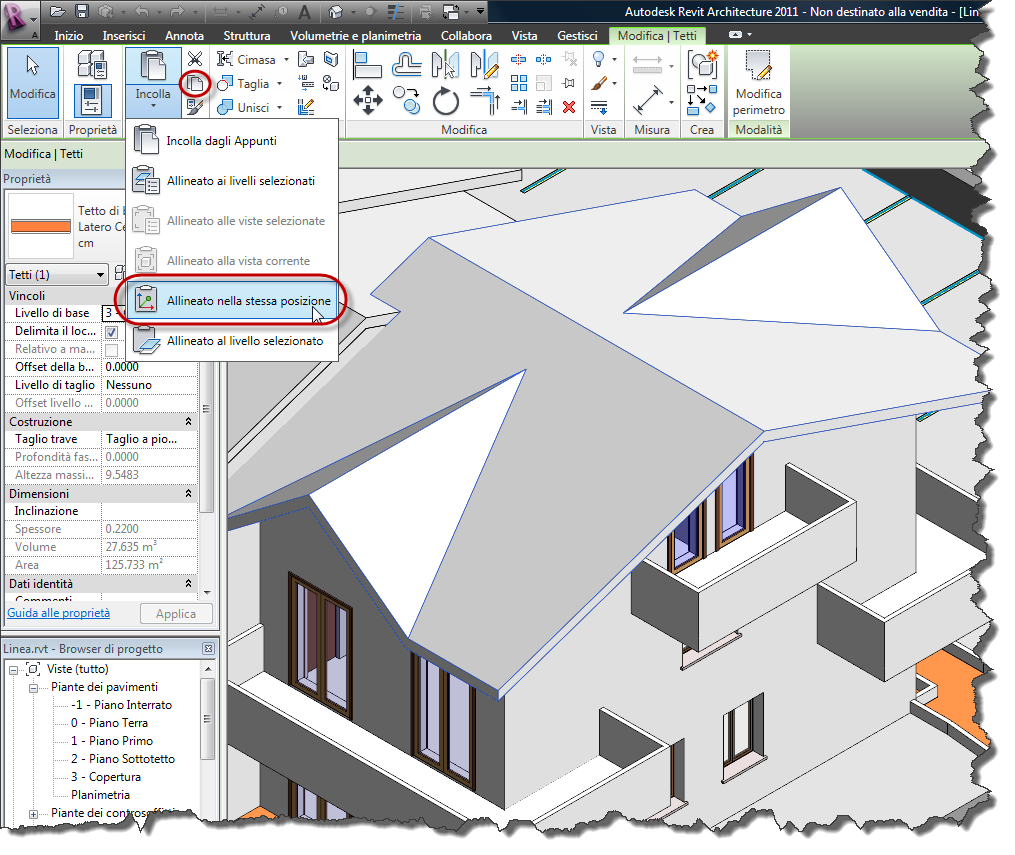Collapse the Dimensioni properties section
This screenshot has width=1015, height=855.
[x=188, y=493]
